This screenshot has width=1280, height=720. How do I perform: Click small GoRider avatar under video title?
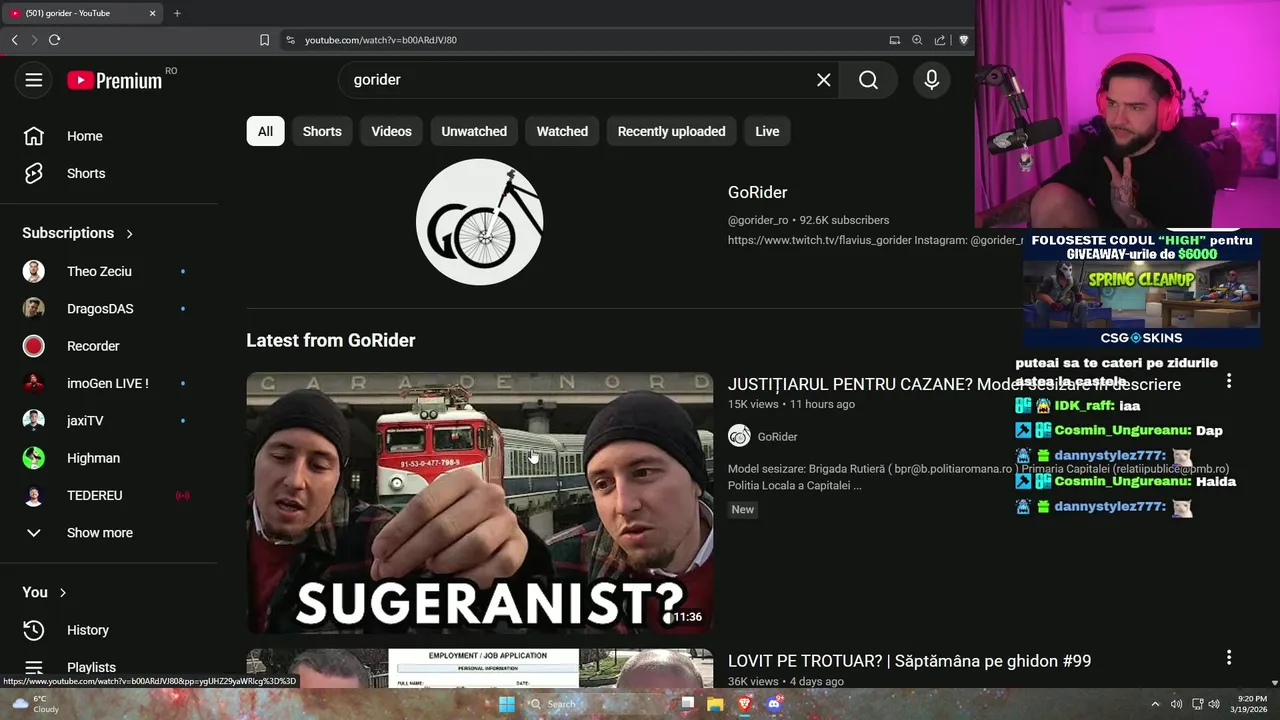click(739, 436)
